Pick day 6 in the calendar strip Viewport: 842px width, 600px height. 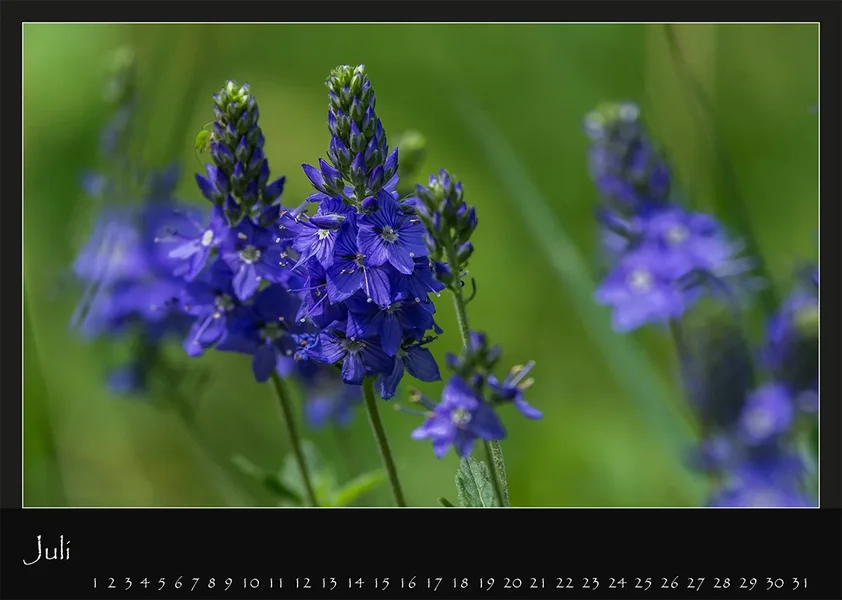(178, 583)
